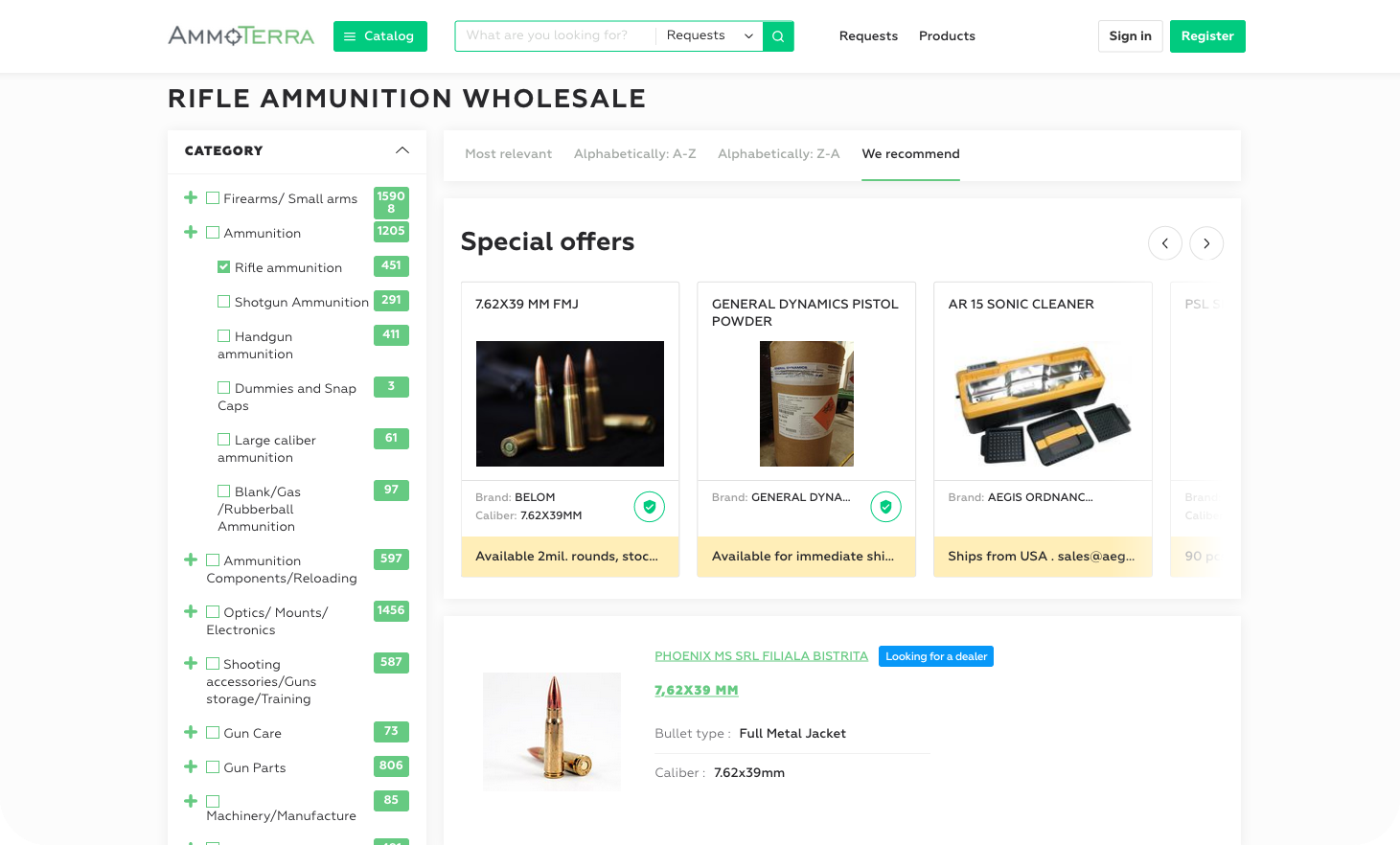Click the AmmoTerra logo

pos(241,36)
